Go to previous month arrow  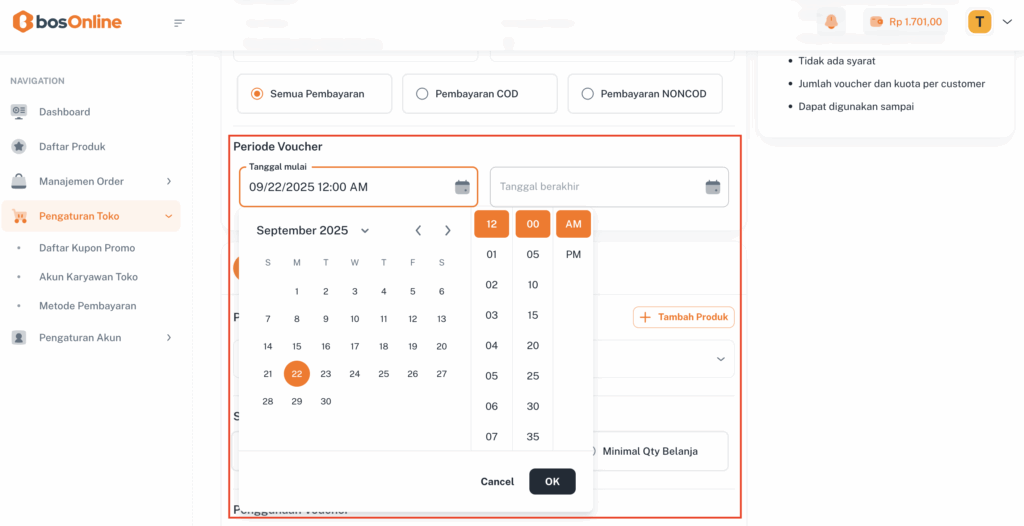(418, 231)
